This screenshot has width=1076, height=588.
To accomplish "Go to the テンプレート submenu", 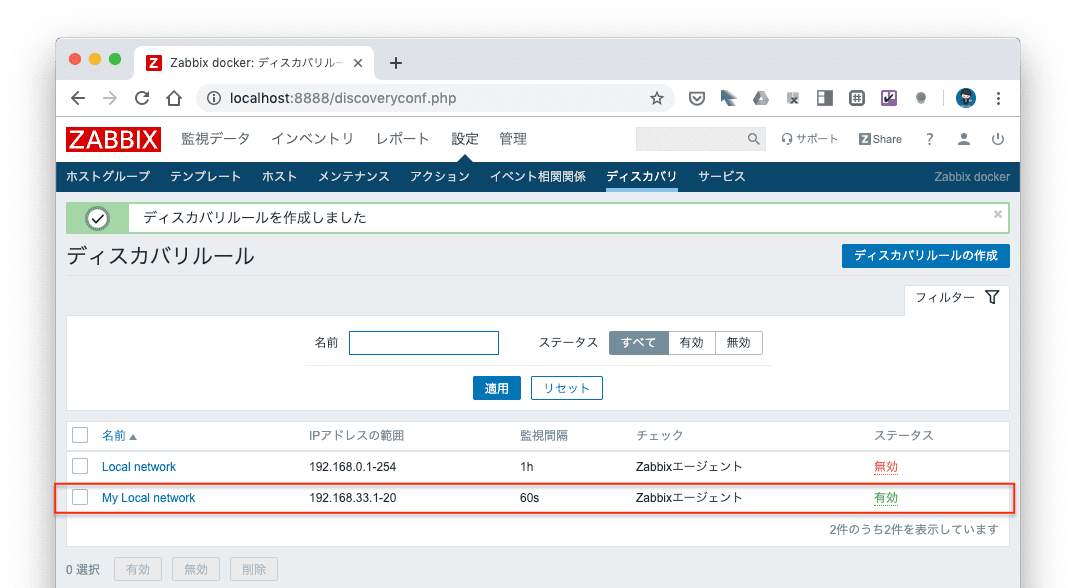I will (x=205, y=176).
